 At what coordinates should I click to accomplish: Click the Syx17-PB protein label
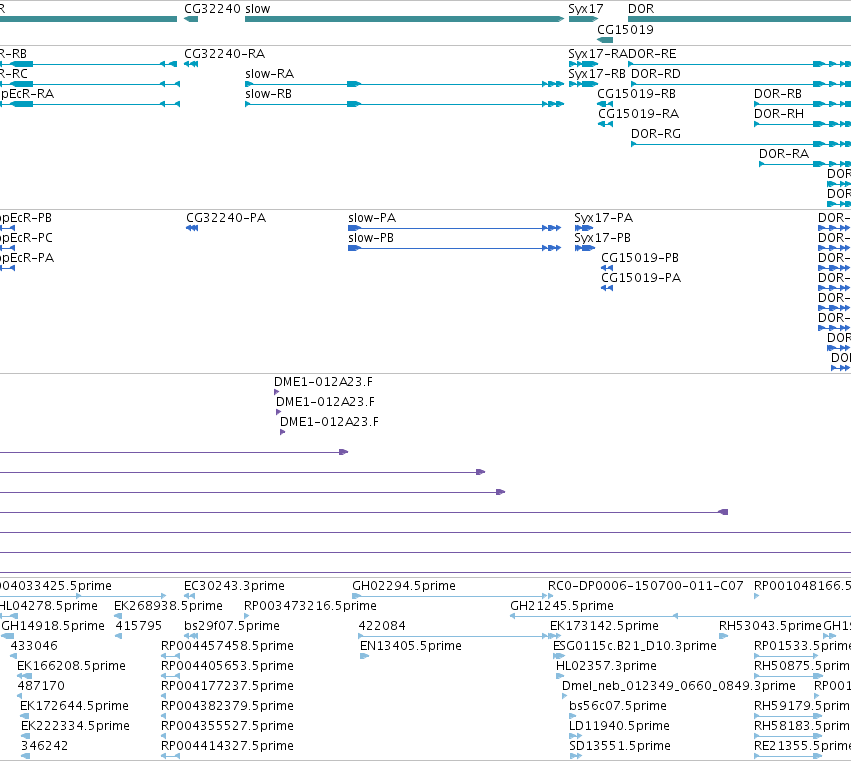tap(602, 238)
